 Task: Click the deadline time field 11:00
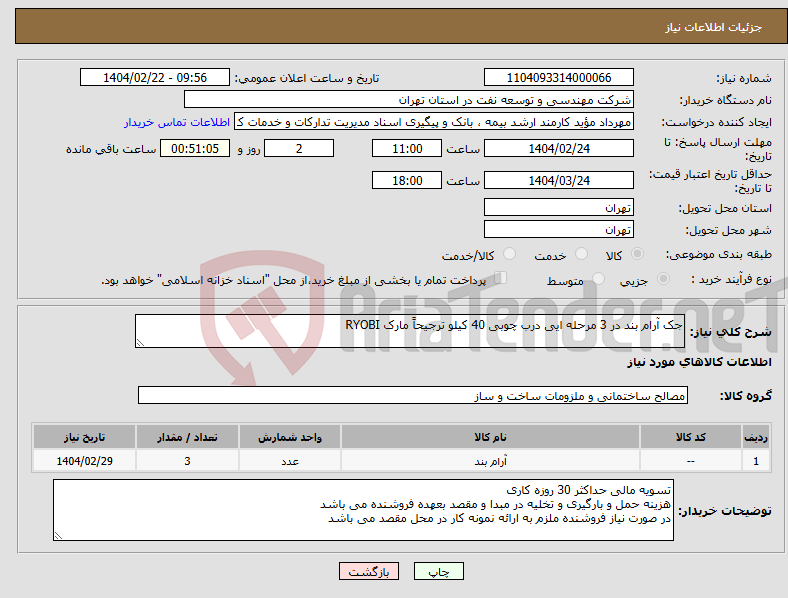tap(407, 148)
